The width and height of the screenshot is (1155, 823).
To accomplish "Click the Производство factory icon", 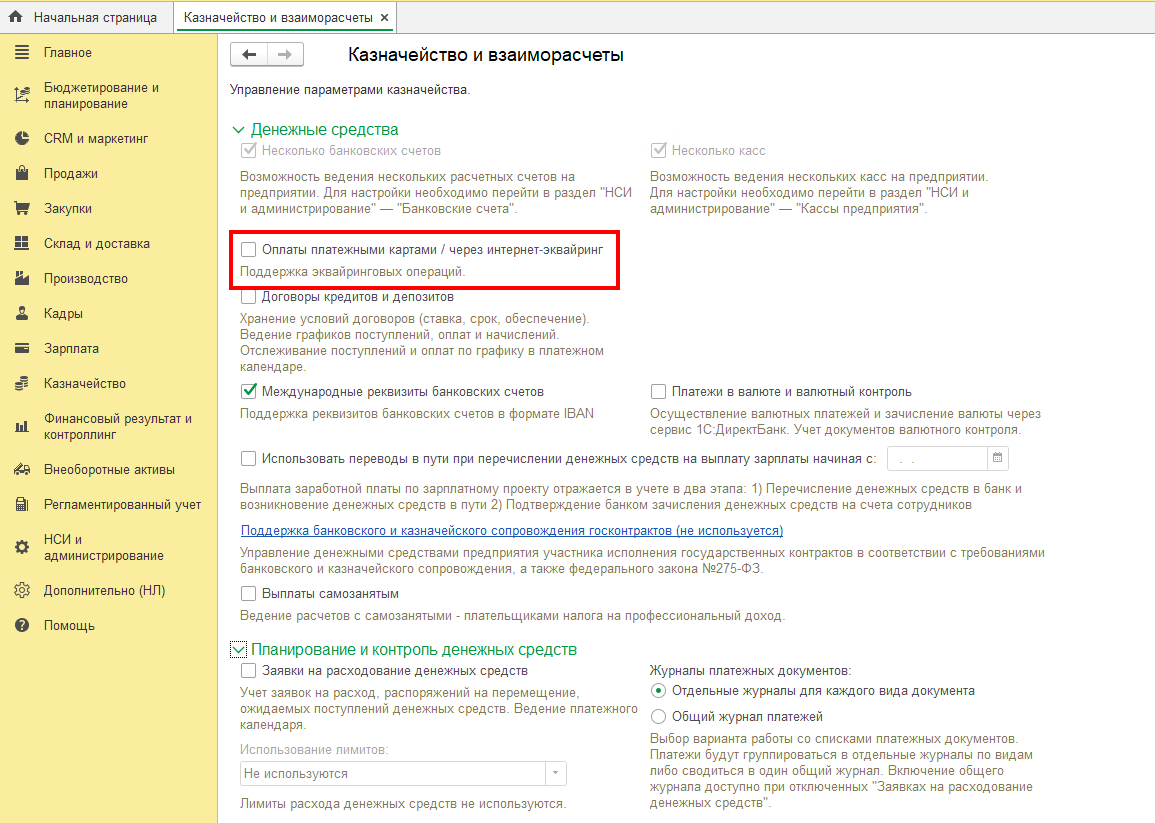I will point(22,278).
